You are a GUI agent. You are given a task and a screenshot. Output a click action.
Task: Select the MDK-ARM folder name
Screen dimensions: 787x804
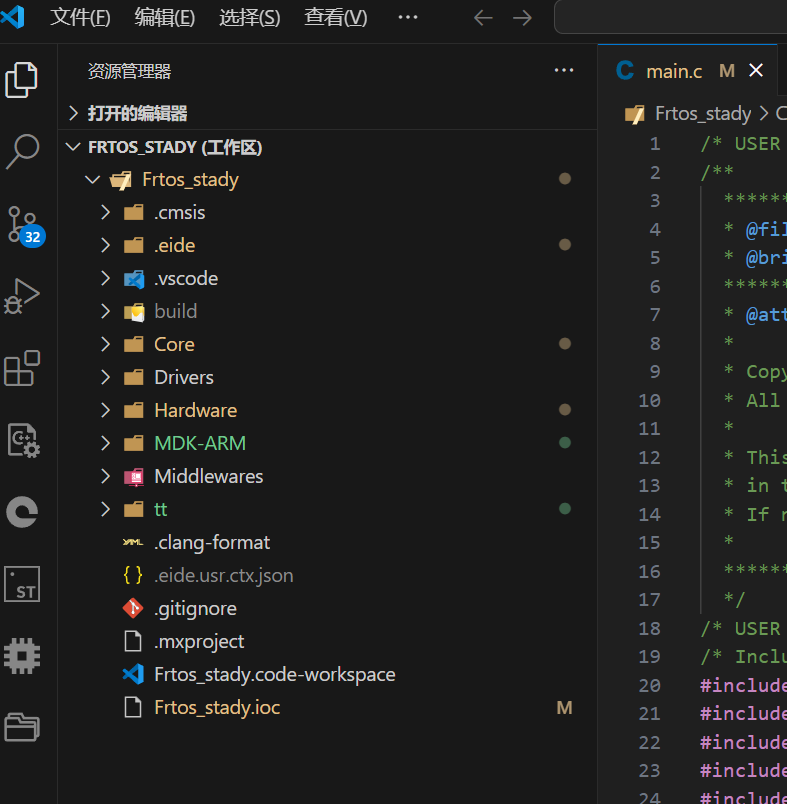(x=200, y=444)
